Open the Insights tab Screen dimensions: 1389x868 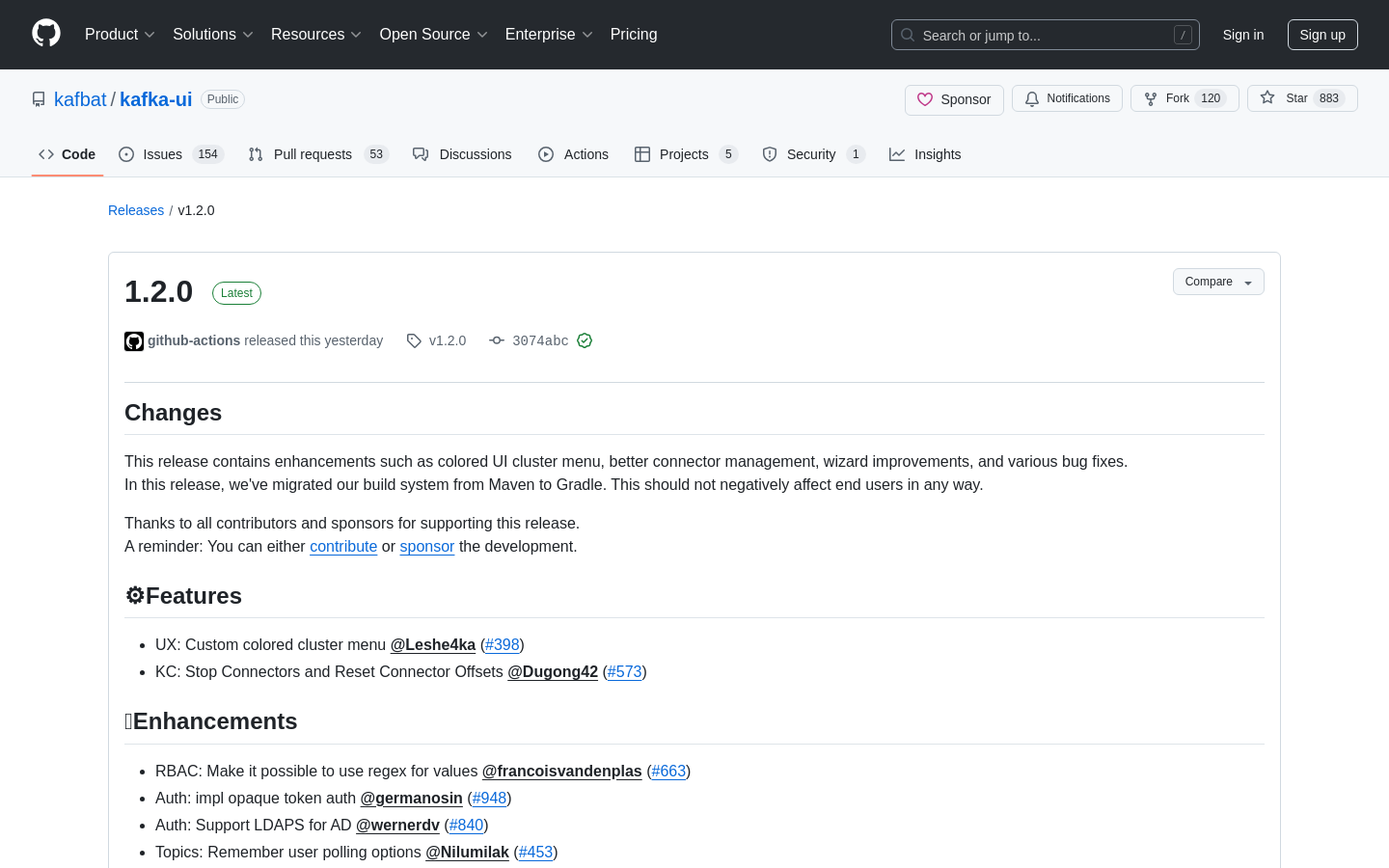[926, 154]
